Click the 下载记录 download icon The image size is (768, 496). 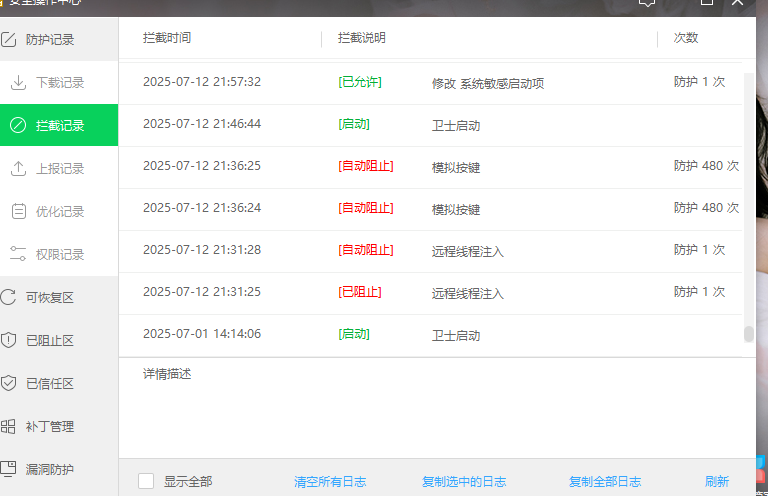pos(18,83)
